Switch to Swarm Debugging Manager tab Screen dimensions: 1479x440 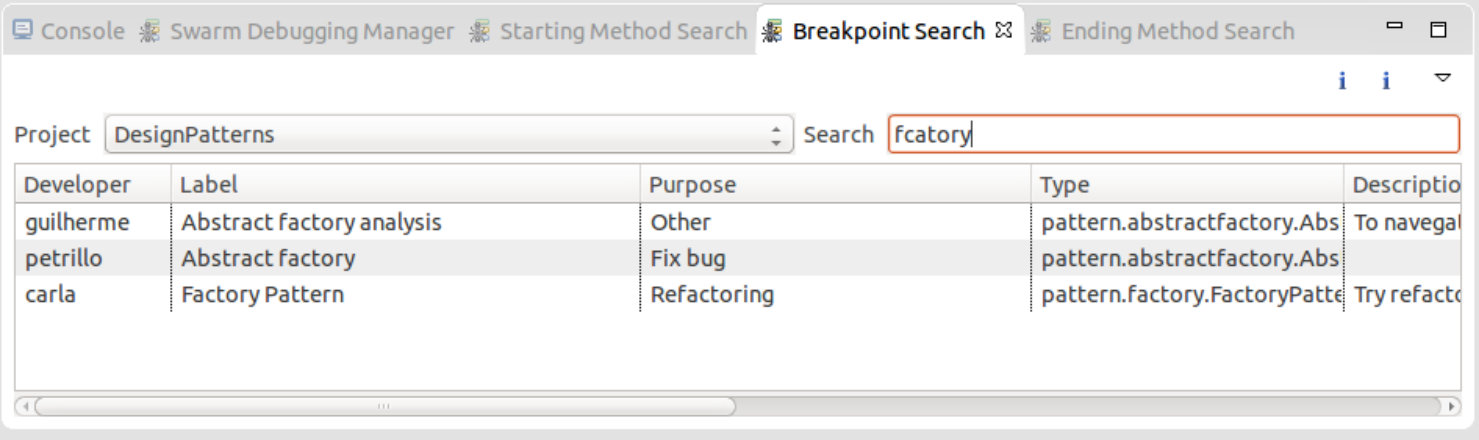[297, 32]
